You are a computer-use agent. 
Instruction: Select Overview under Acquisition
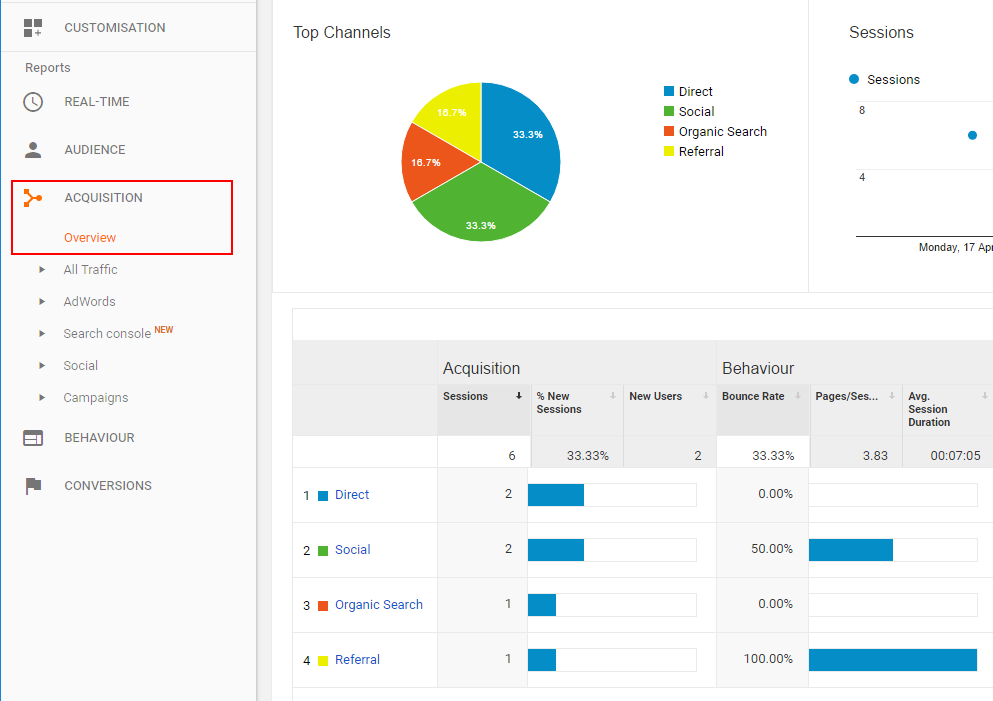pos(90,238)
